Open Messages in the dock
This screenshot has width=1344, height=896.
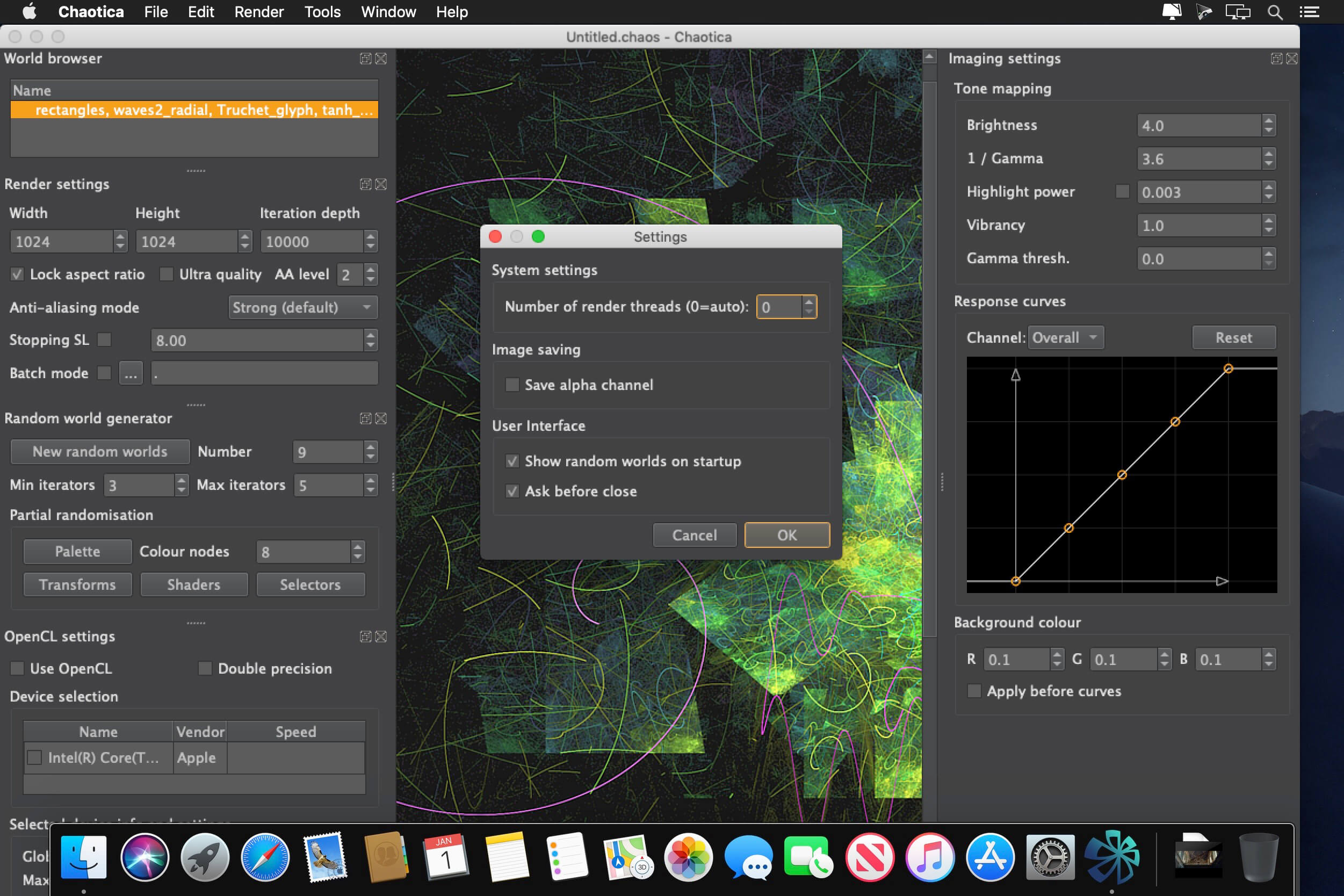pos(749,857)
